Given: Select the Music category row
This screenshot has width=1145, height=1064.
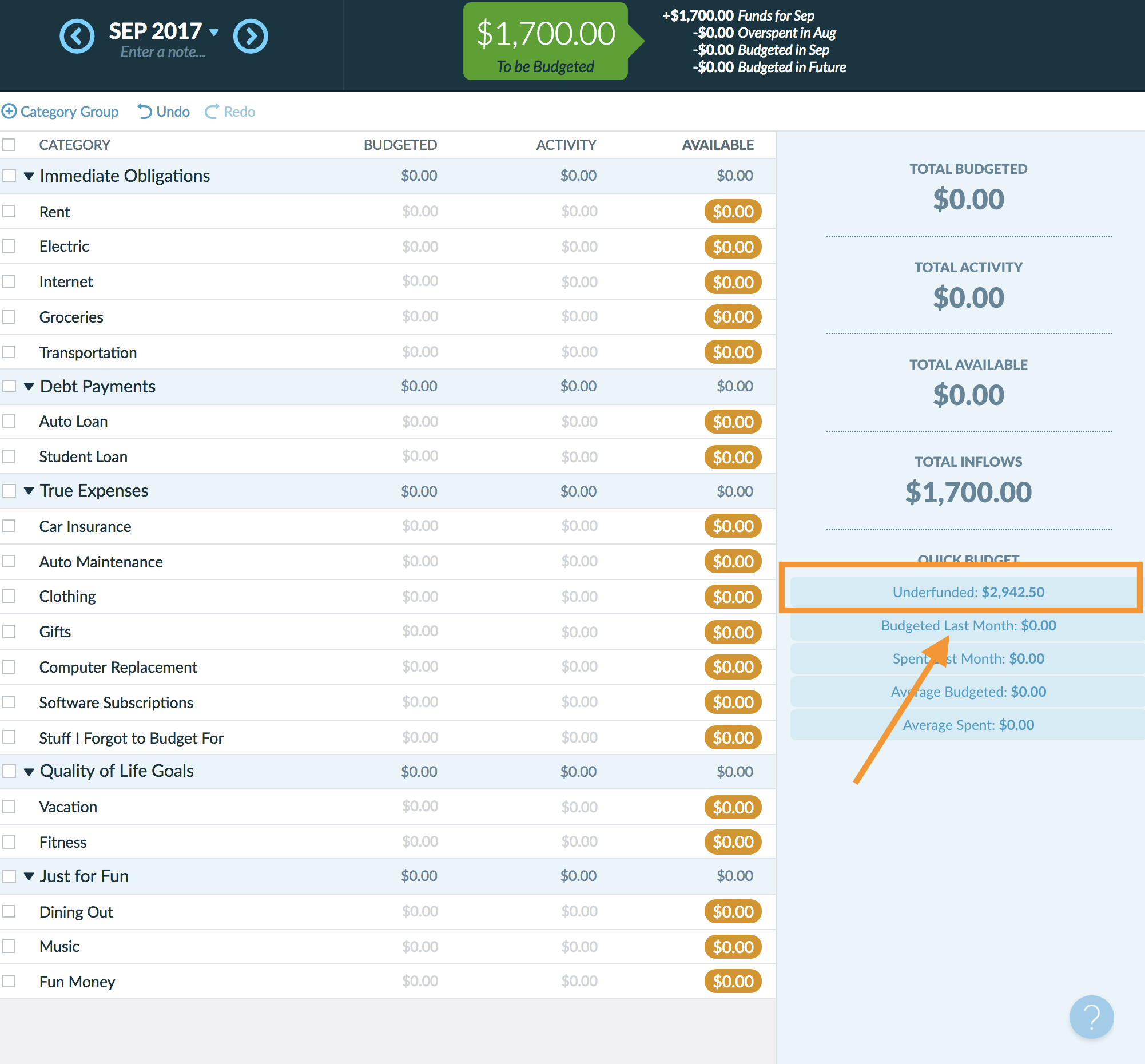Looking at the screenshot, I should click(388, 947).
